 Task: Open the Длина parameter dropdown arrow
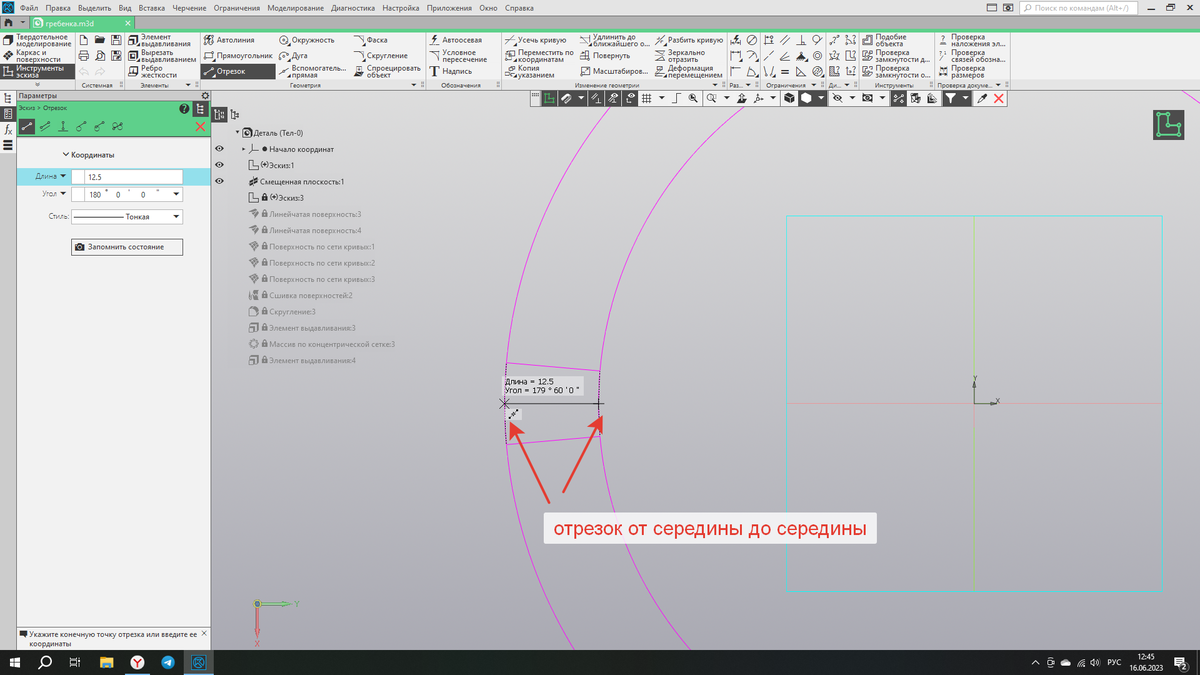pyautogui.click(x=64, y=176)
